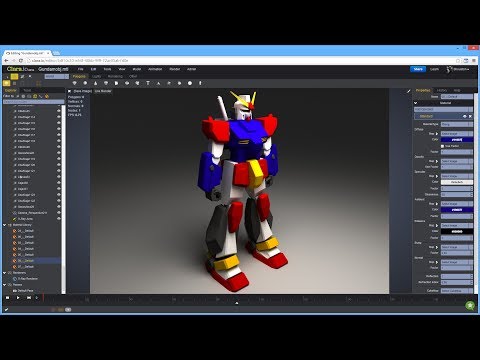Open the world coordinate dropdown
480x360 pixels.
click(56, 76)
